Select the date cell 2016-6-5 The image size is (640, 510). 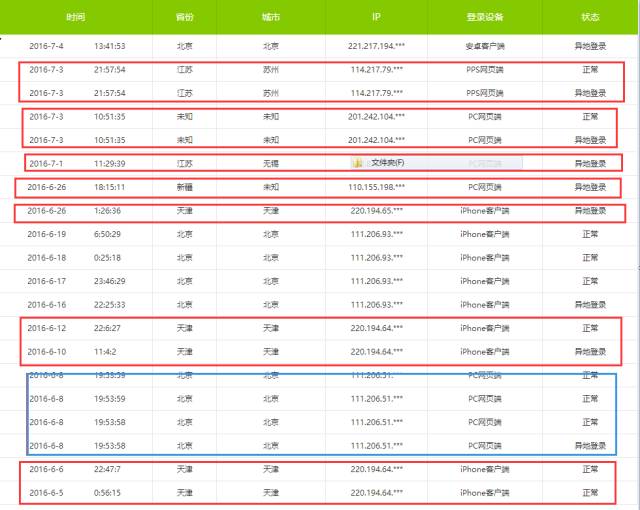click(x=46, y=493)
